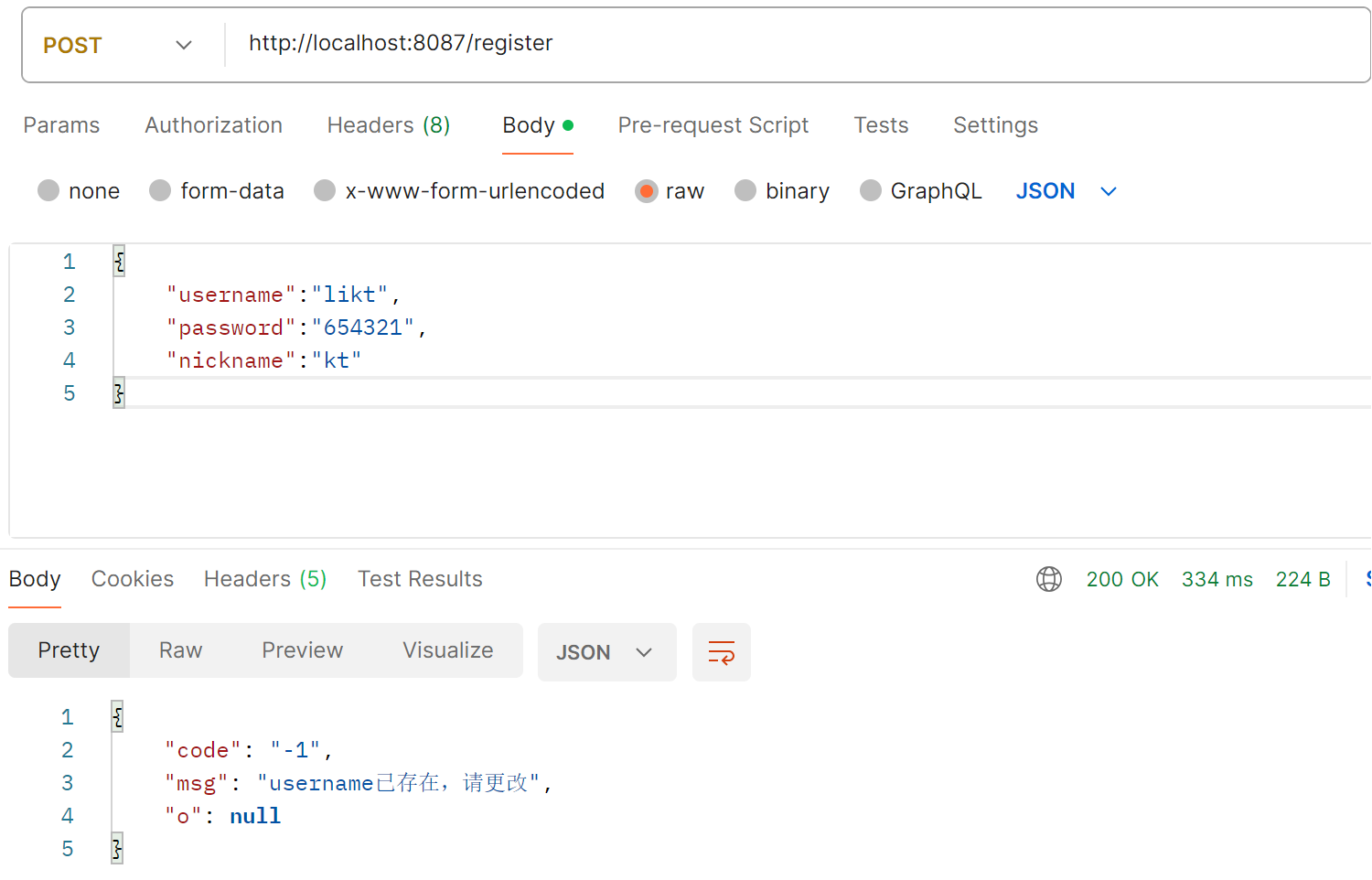Open the POST method dropdown

point(117,45)
